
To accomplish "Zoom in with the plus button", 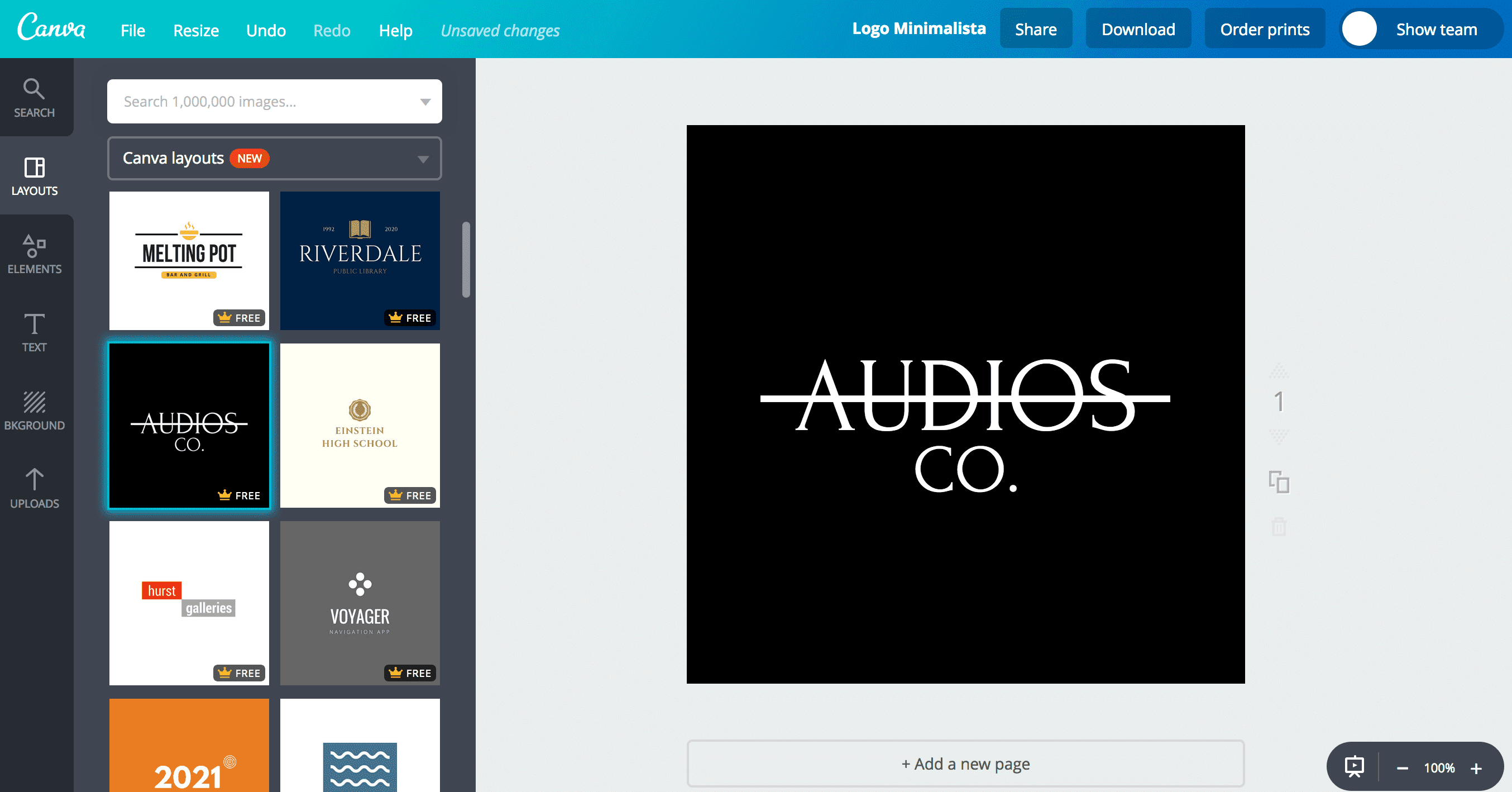I will 1476,768.
